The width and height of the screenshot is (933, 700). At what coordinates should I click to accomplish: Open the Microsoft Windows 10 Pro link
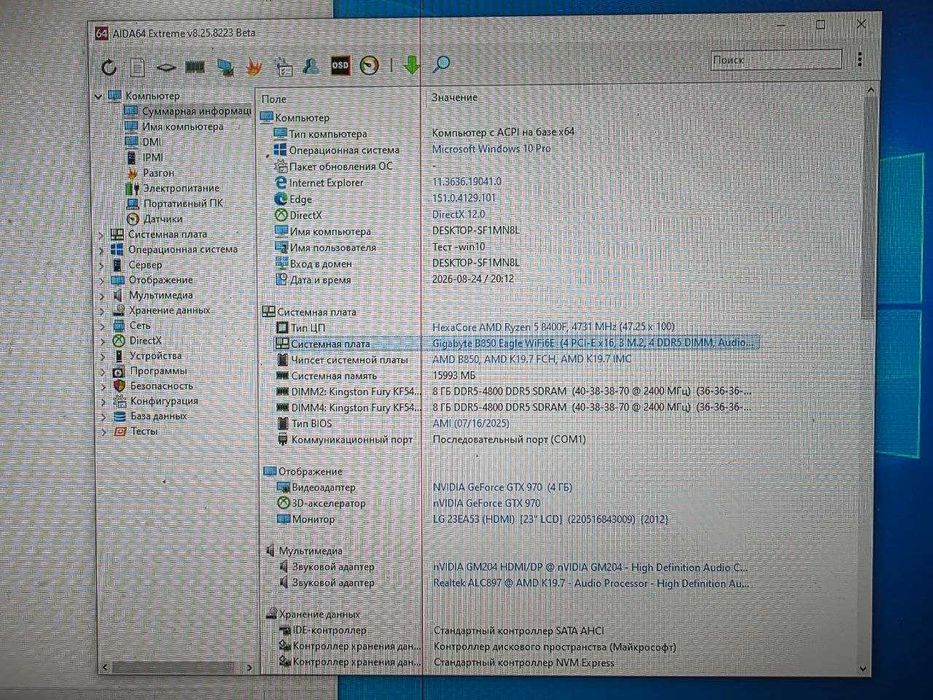pos(491,149)
